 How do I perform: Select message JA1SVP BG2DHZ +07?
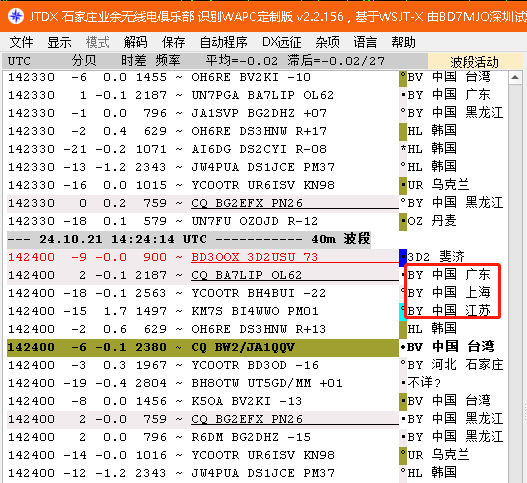click(259, 113)
